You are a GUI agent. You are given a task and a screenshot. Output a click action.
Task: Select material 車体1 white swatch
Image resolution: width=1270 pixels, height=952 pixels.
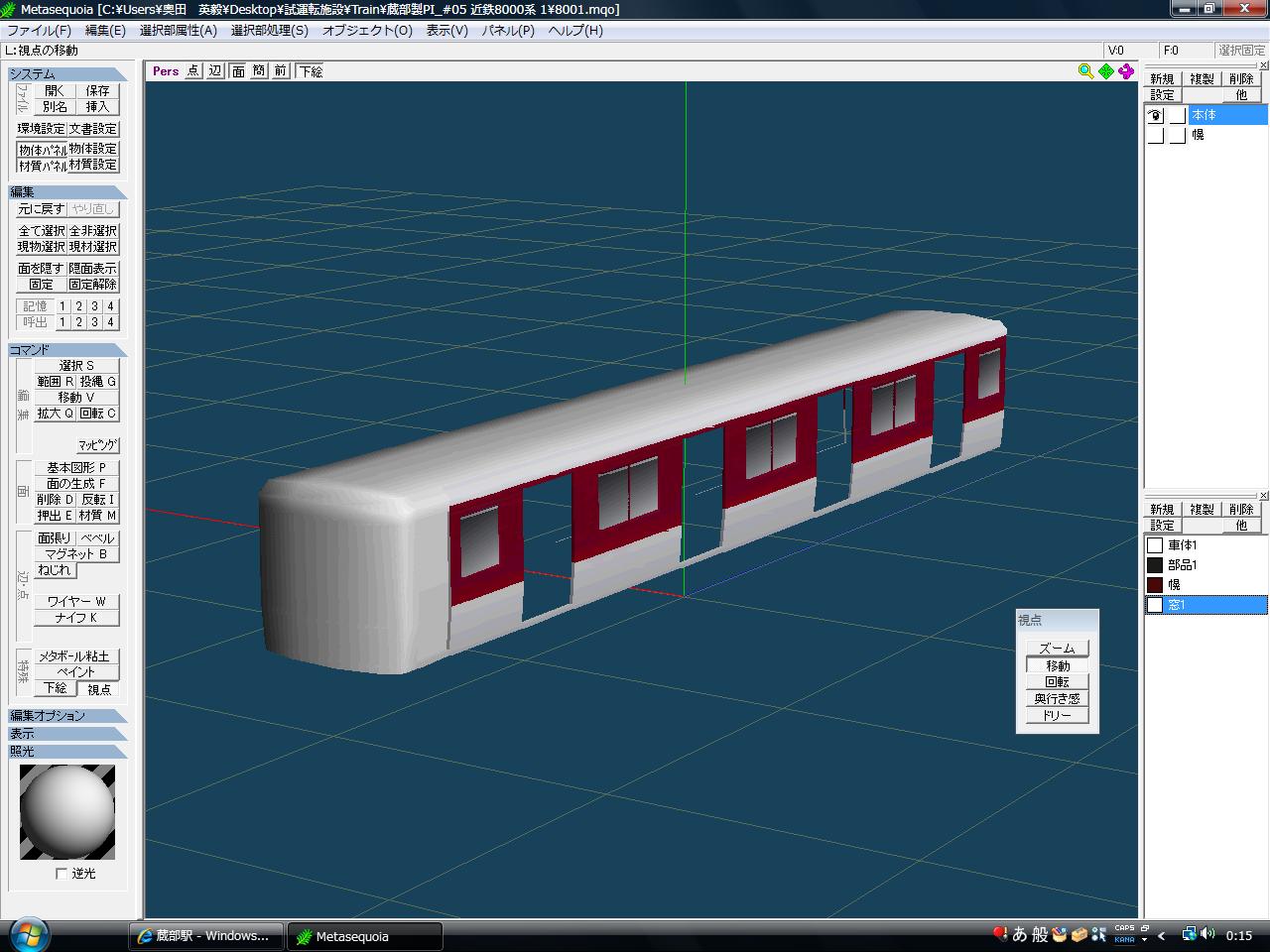(1155, 545)
